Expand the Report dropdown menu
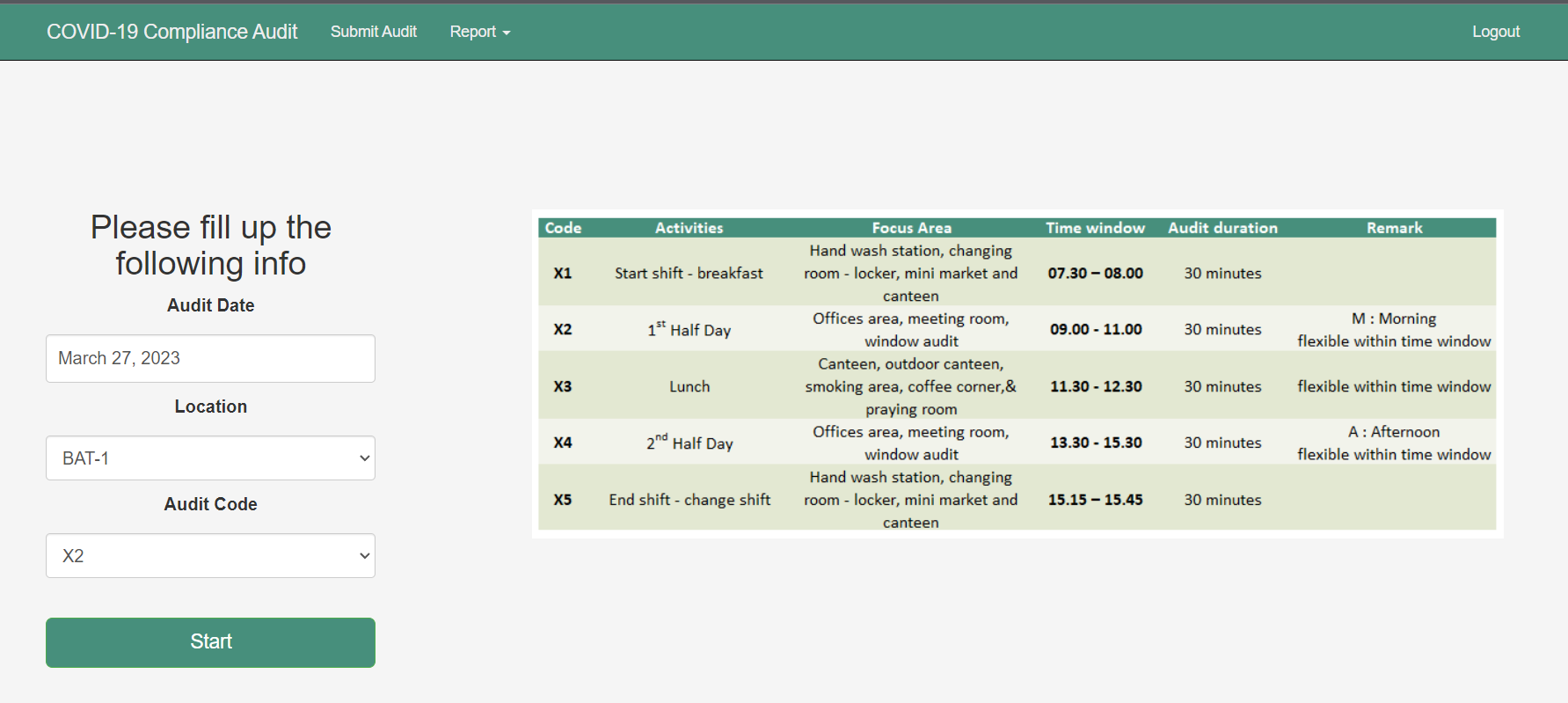This screenshot has height=703, width=1568. (x=479, y=32)
